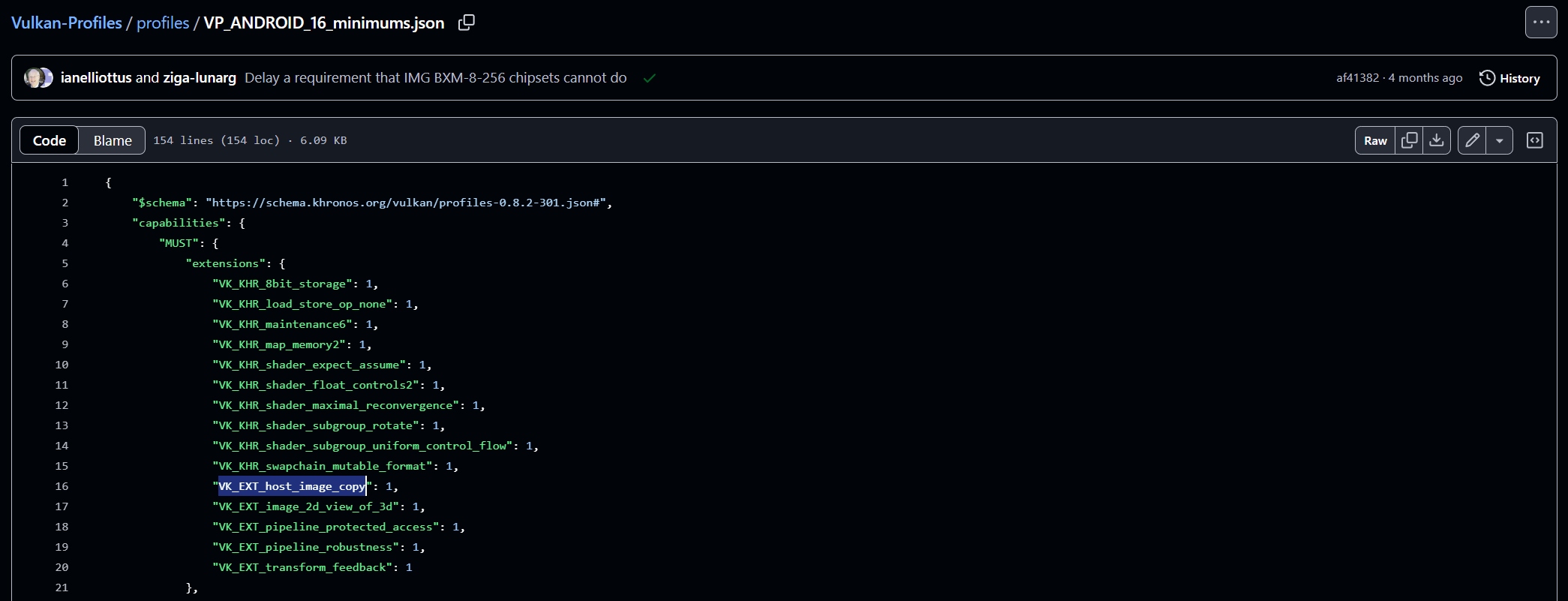
Task: Navigate to the profiles folder
Action: point(163,23)
